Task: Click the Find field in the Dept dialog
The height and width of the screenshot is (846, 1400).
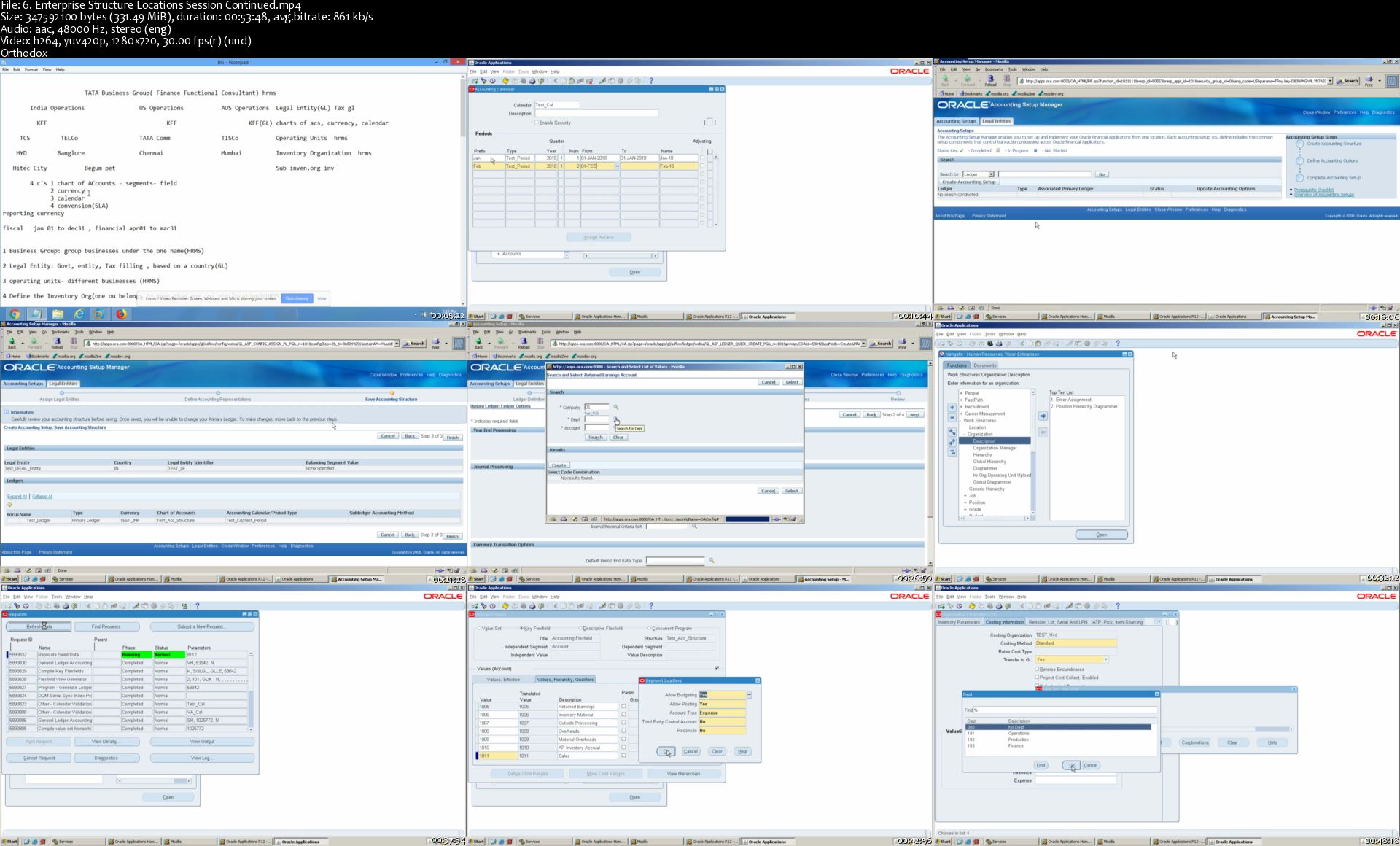Action: pos(1067,710)
